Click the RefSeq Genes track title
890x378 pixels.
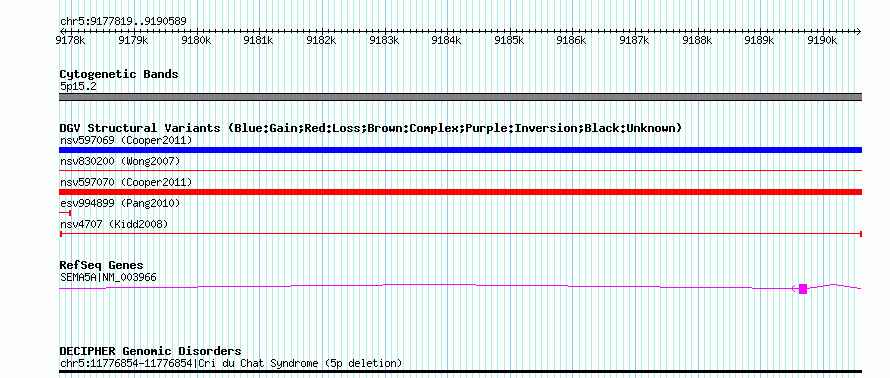click(x=101, y=265)
